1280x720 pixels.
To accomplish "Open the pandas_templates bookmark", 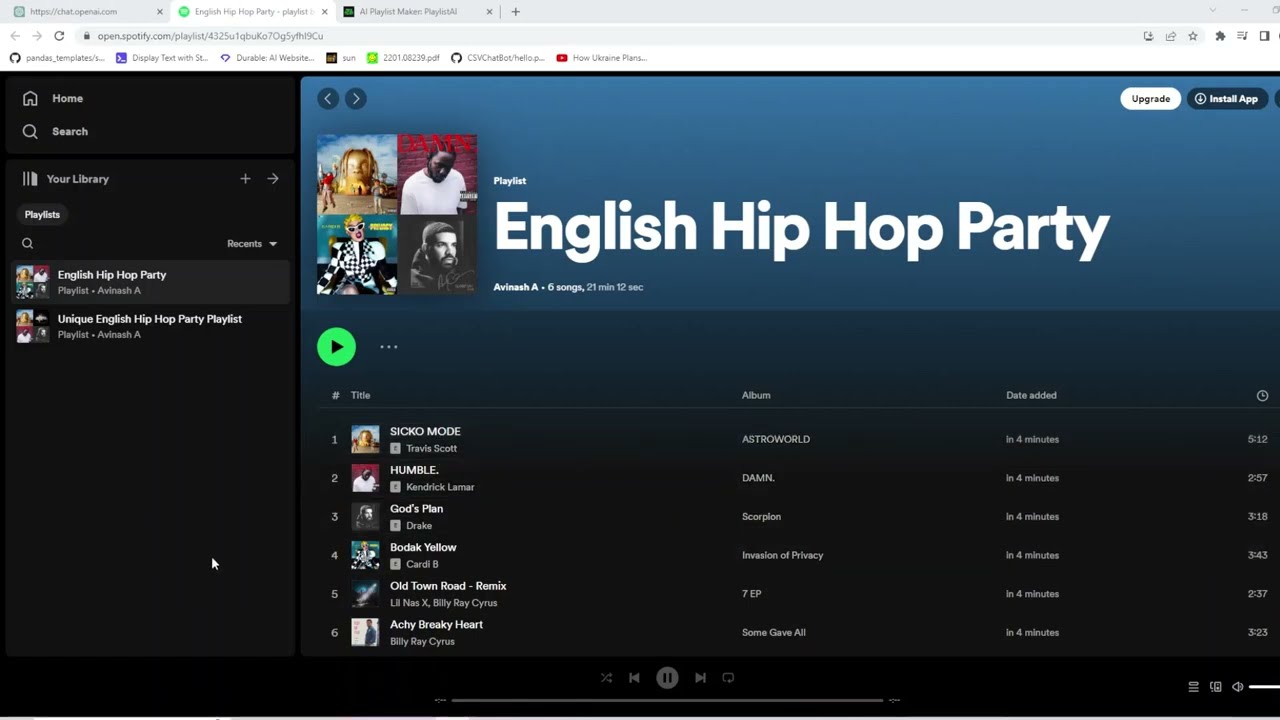I will [57, 58].
